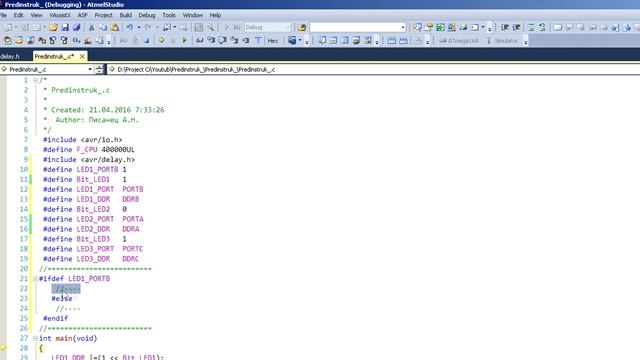640x360 pixels.
Task: Click the #endif directive on line 25
Action: [x=56, y=318]
